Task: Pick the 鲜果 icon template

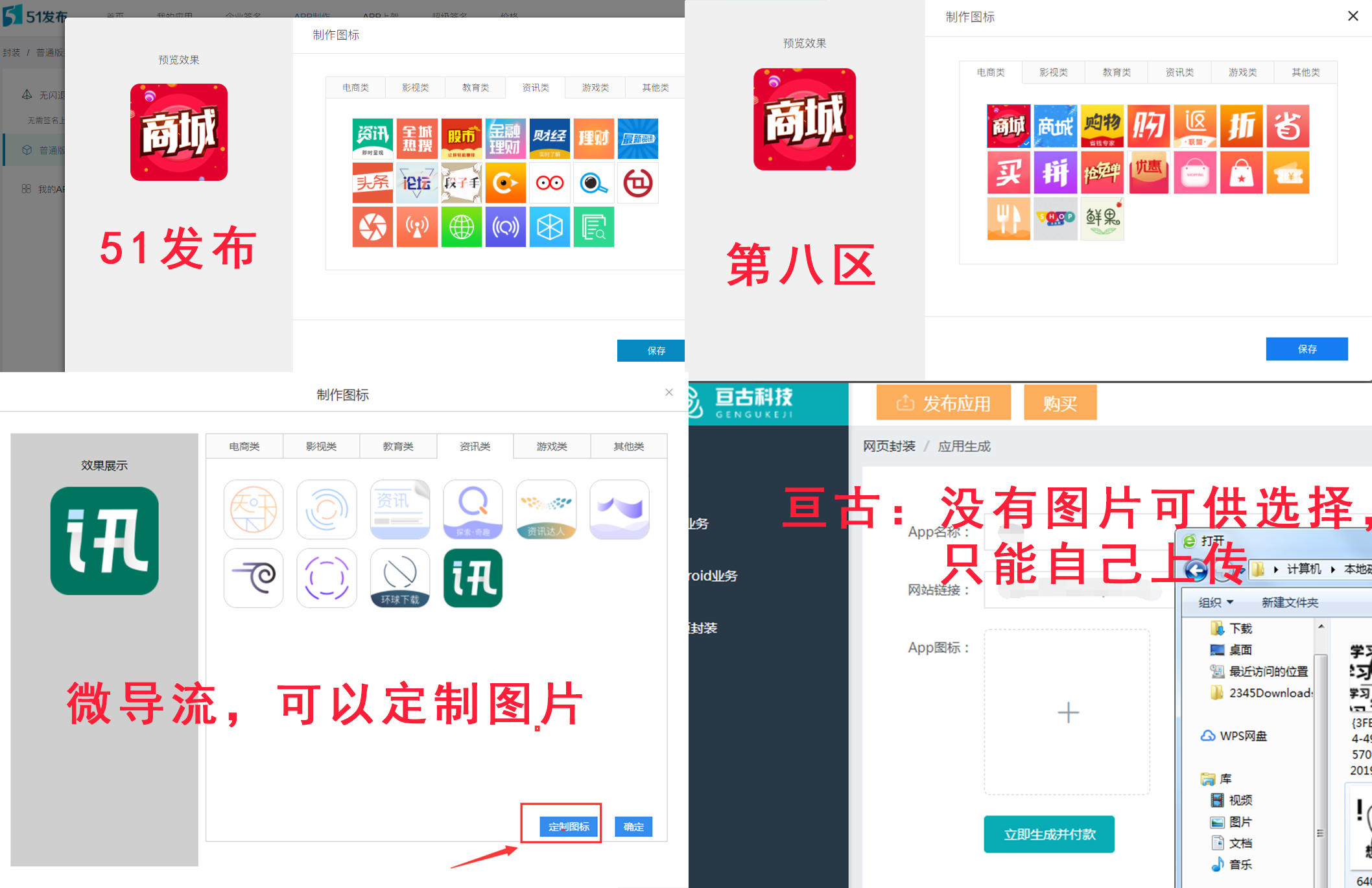Action: (x=1102, y=219)
